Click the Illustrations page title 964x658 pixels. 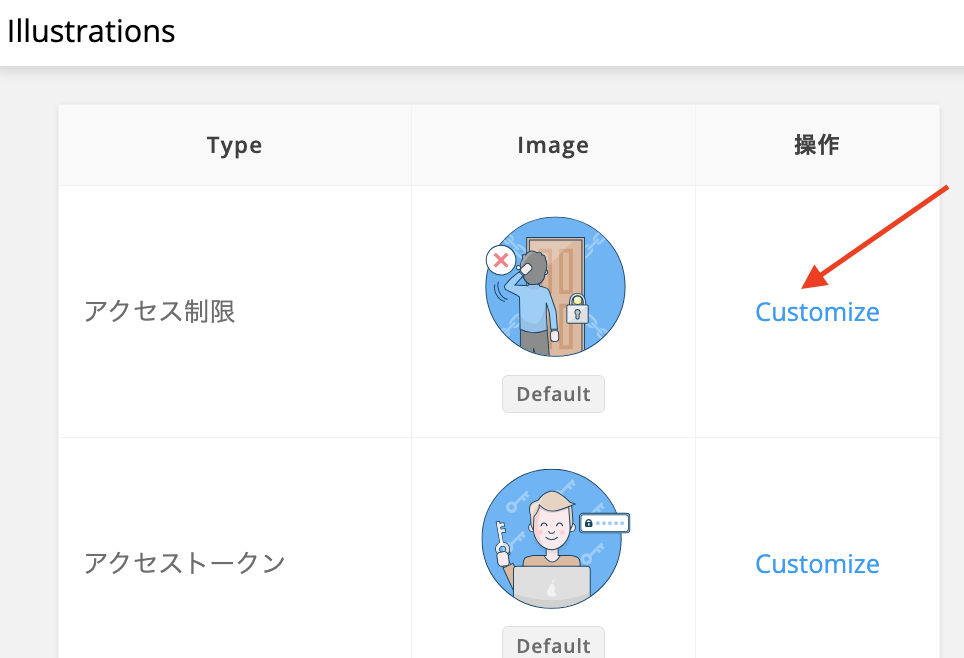pos(91,32)
